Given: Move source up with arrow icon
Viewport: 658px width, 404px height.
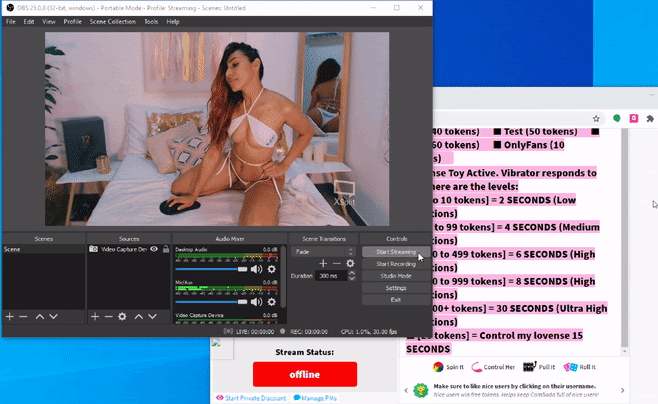Looking at the screenshot, I should tap(138, 317).
